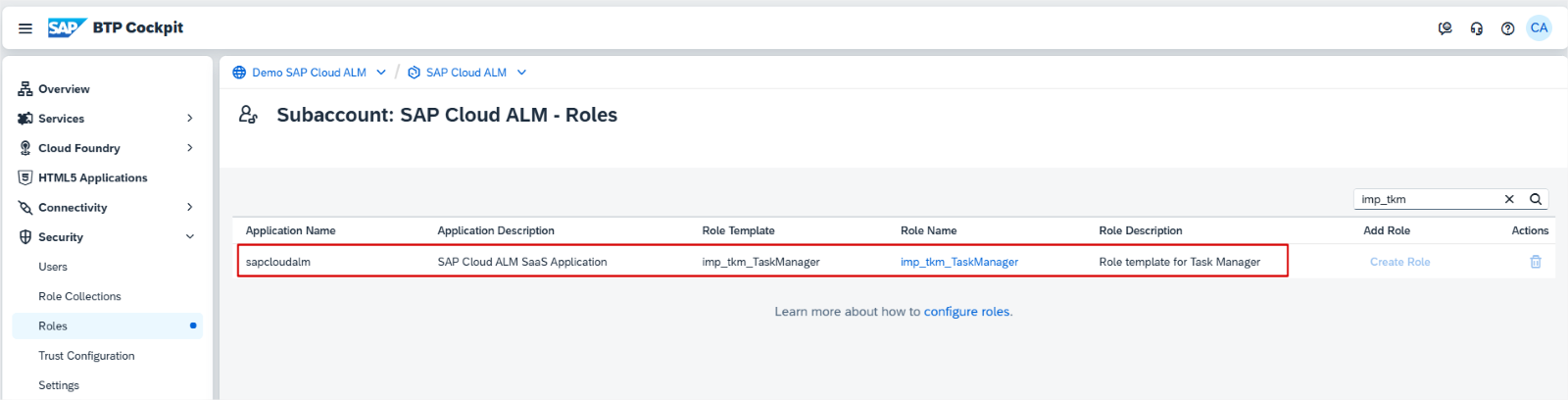
Task: Expand the Cloud Foundry section
Action: point(189,148)
